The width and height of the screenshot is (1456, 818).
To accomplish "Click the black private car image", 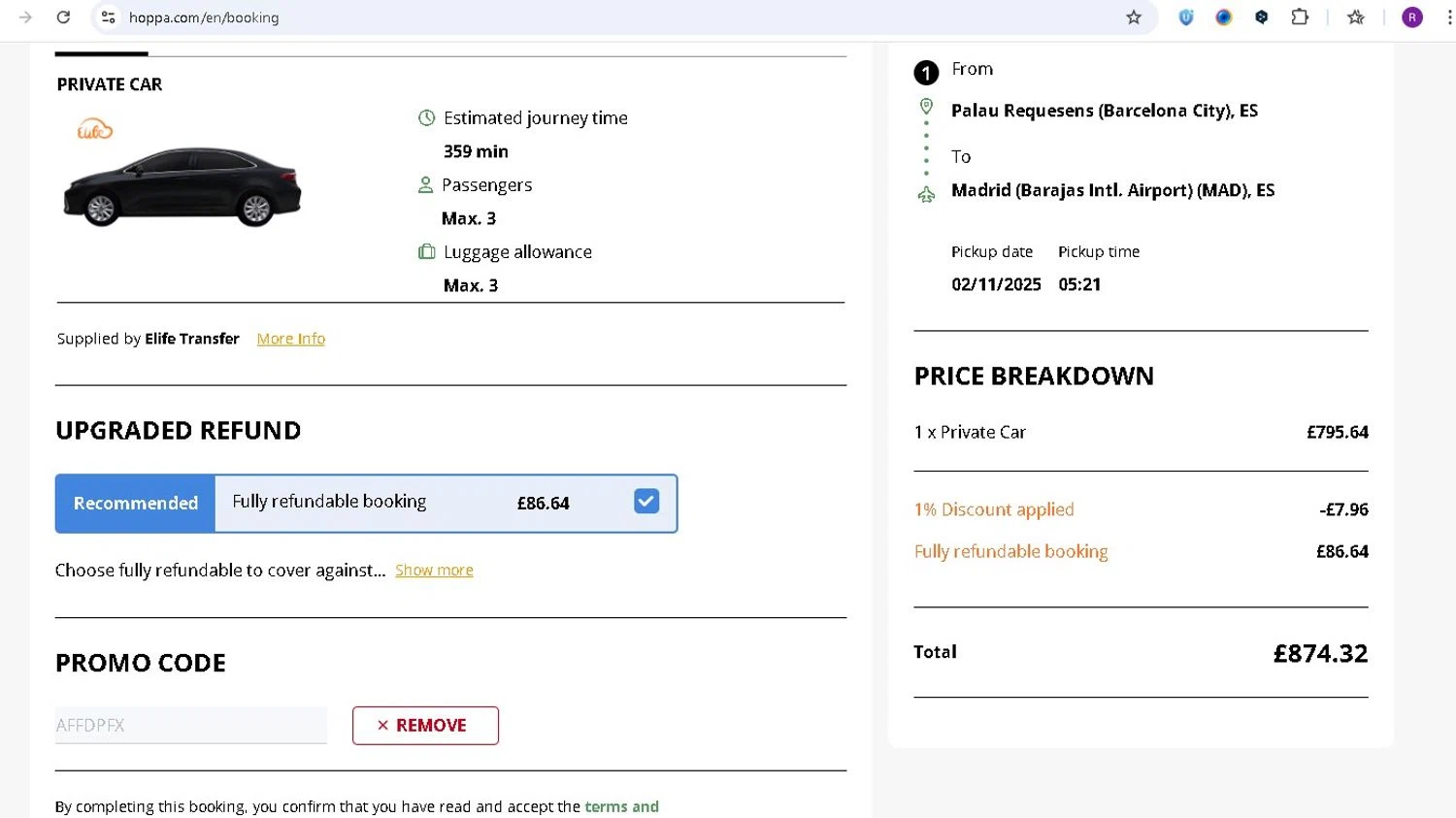I will click(x=182, y=186).
